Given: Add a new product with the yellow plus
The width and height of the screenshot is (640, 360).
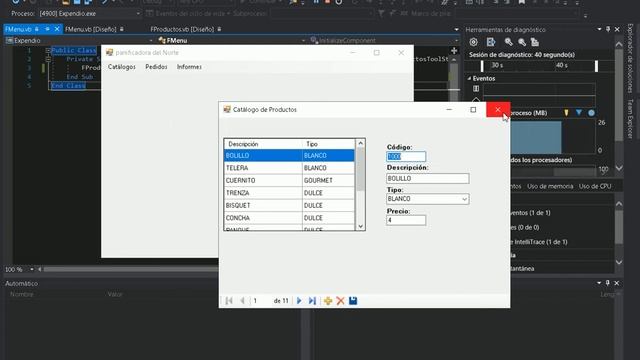Looking at the screenshot, I should pyautogui.click(x=328, y=301).
